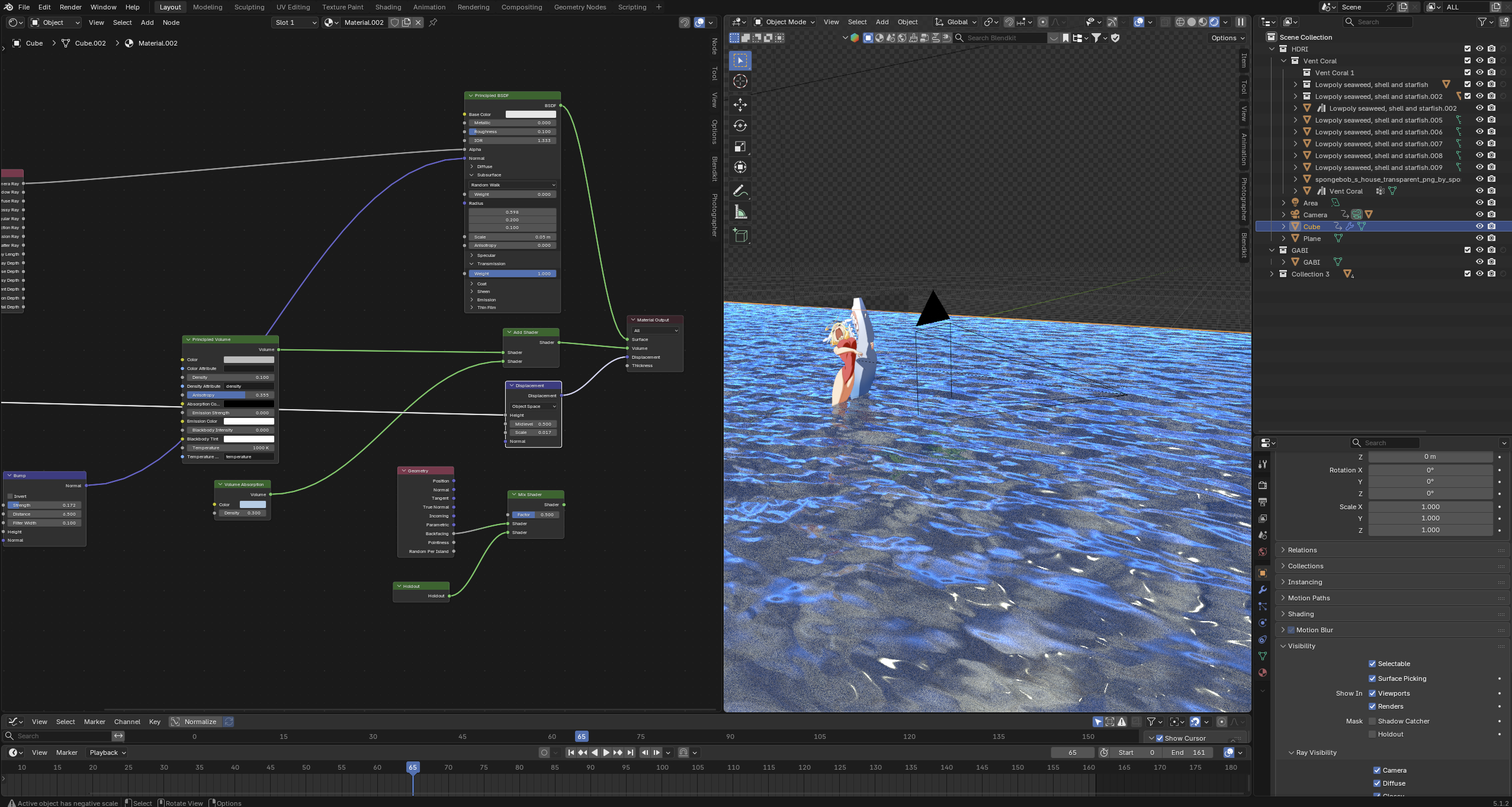Open the World properties tab
Image resolution: width=1512 pixels, height=807 pixels.
pyautogui.click(x=1263, y=552)
